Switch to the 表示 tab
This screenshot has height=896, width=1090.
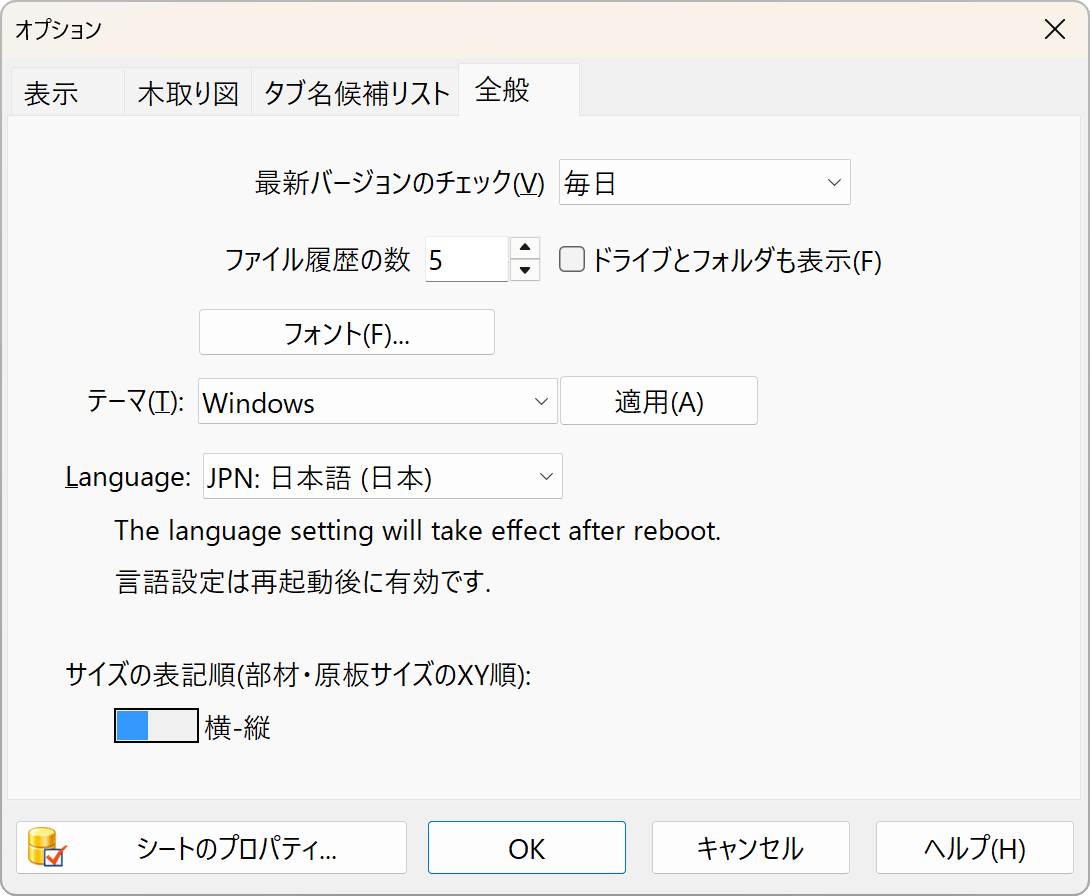pos(52,94)
